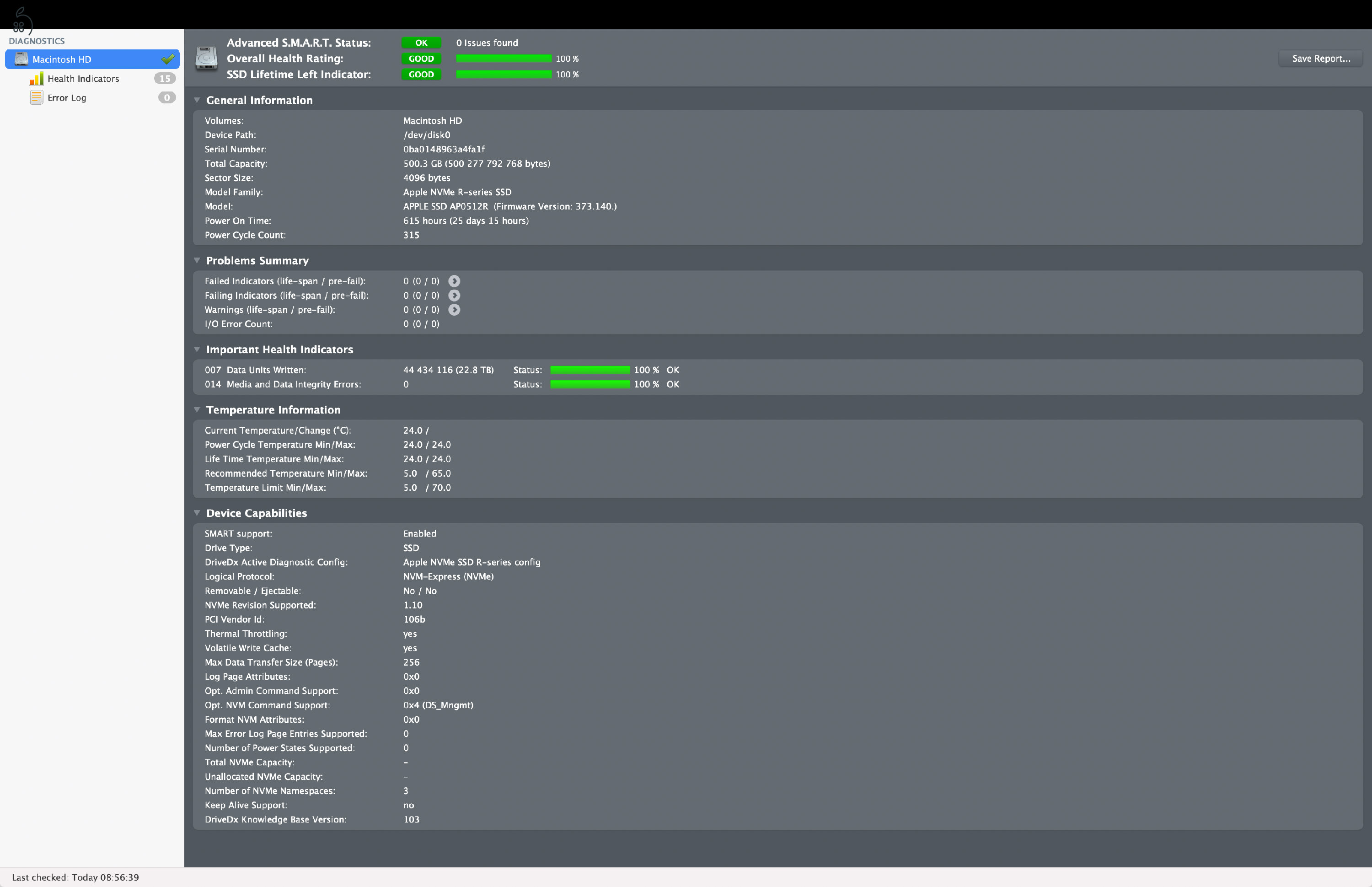The width and height of the screenshot is (1372, 887).
Task: Open Health Indicators in sidebar
Action: pyautogui.click(x=83, y=78)
